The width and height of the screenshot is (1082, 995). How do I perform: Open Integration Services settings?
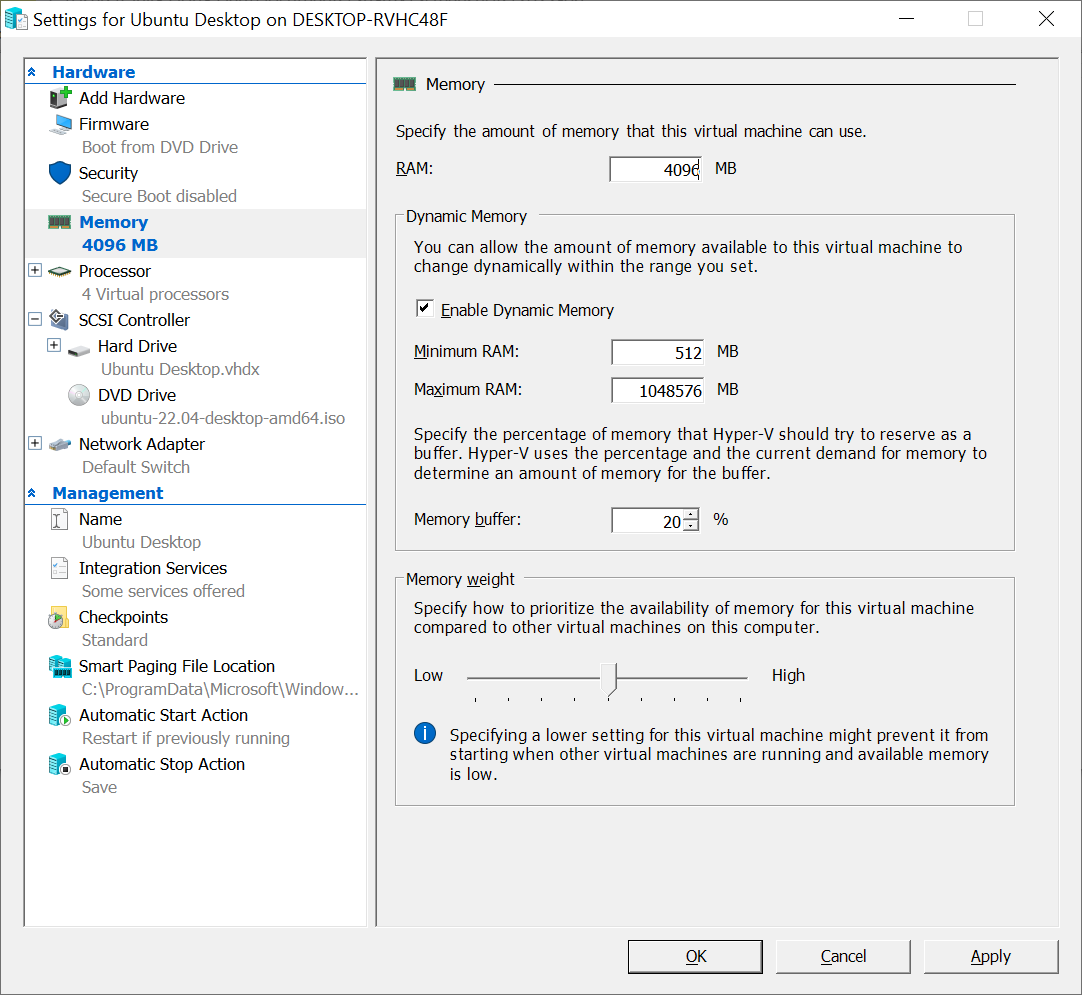pyautogui.click(x=153, y=568)
